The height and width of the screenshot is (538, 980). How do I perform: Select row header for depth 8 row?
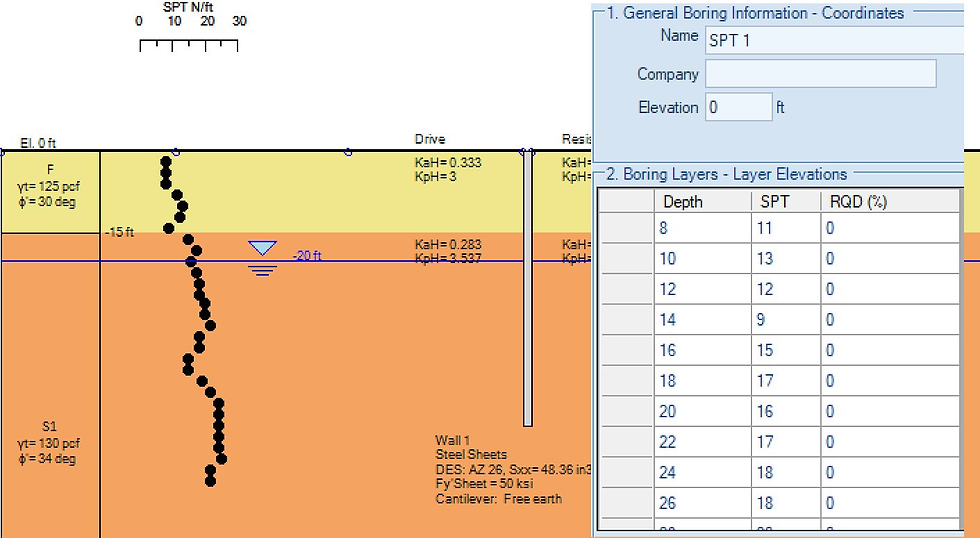point(625,229)
